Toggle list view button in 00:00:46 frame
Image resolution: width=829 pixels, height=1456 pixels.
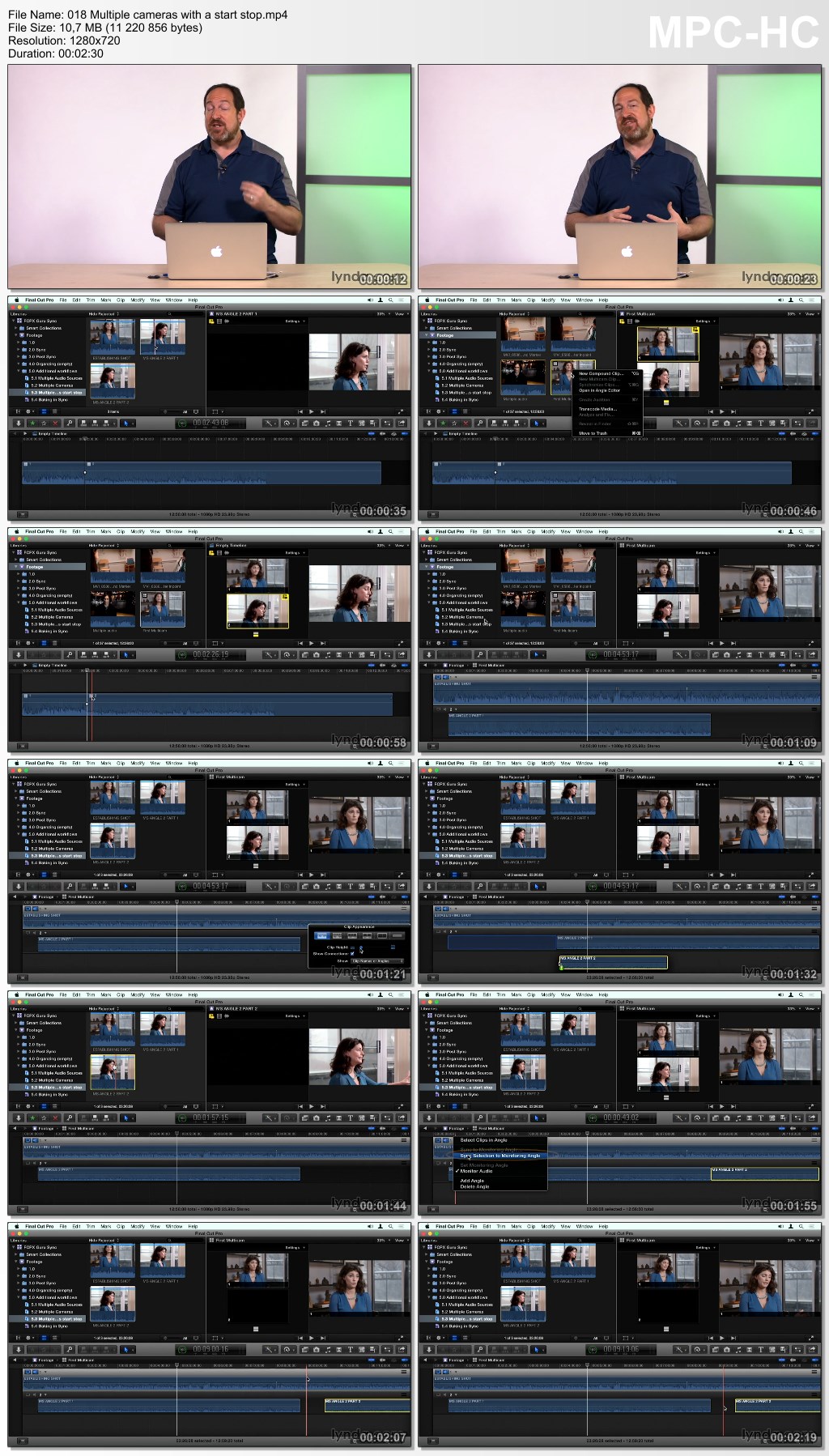pyautogui.click(x=466, y=411)
